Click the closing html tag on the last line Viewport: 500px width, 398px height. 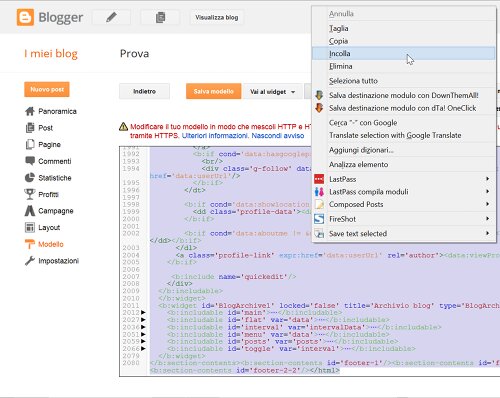point(325,370)
